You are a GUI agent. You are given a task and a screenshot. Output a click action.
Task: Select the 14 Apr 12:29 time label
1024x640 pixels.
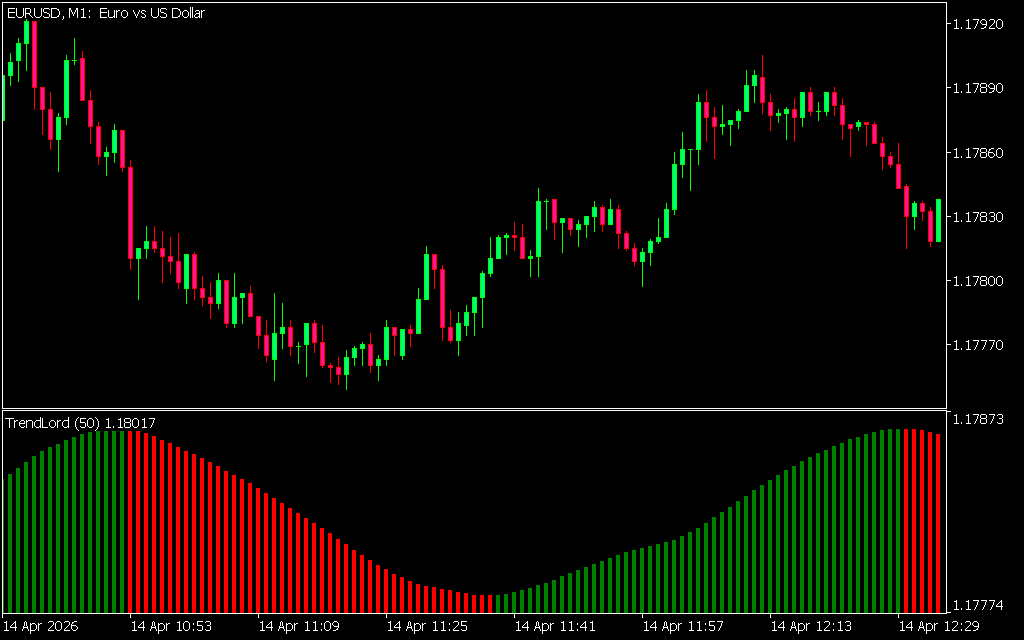click(x=939, y=626)
